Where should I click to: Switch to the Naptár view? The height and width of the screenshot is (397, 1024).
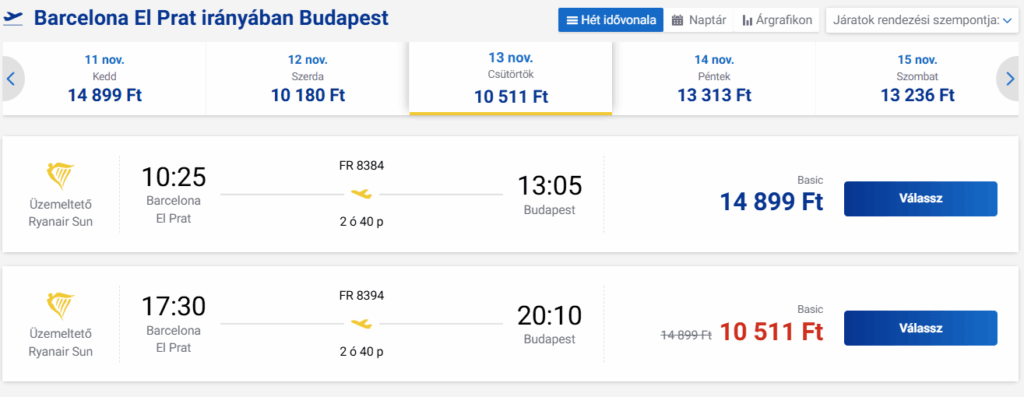click(699, 20)
